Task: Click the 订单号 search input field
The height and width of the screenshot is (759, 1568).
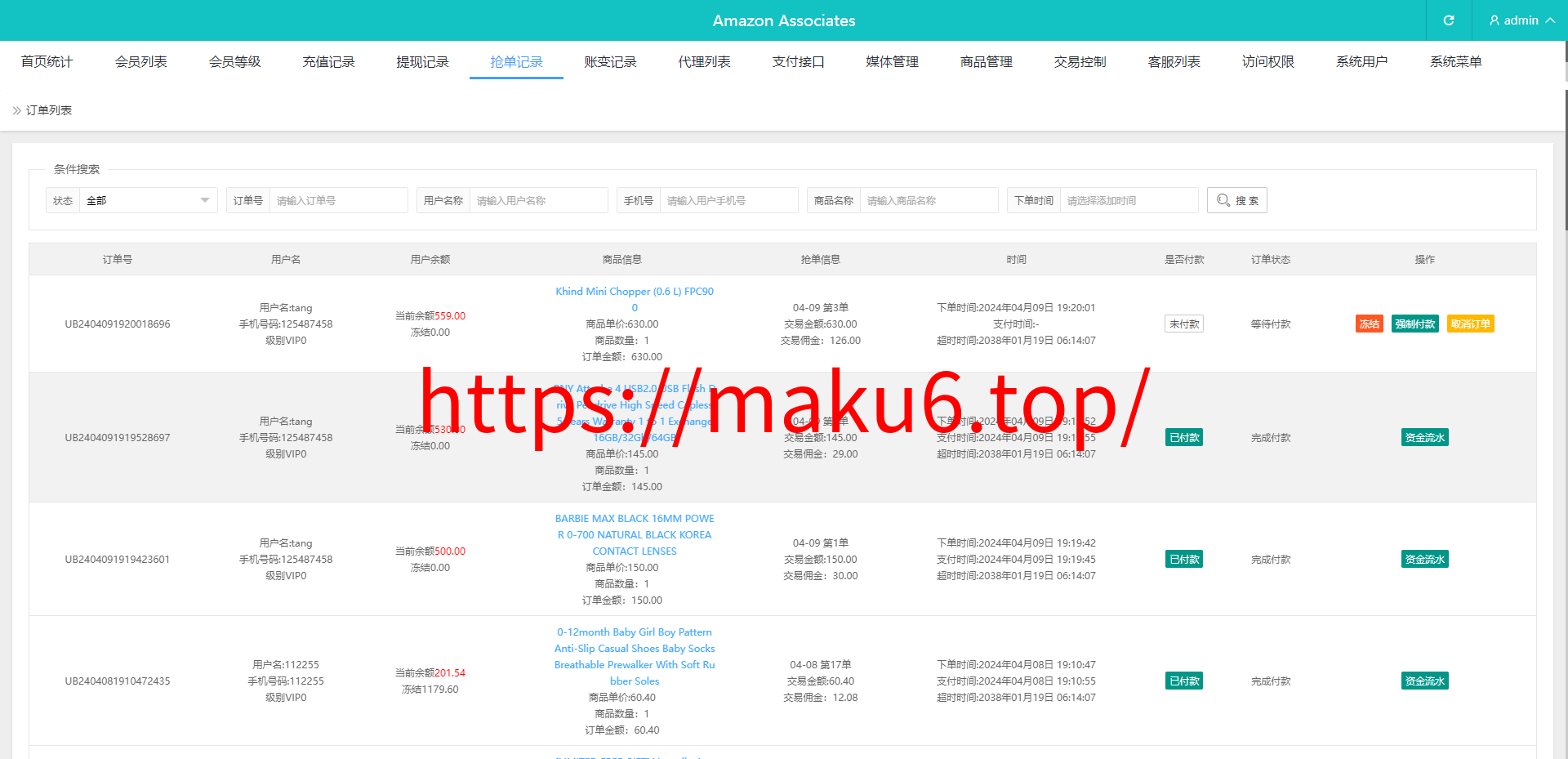Action: [x=338, y=200]
